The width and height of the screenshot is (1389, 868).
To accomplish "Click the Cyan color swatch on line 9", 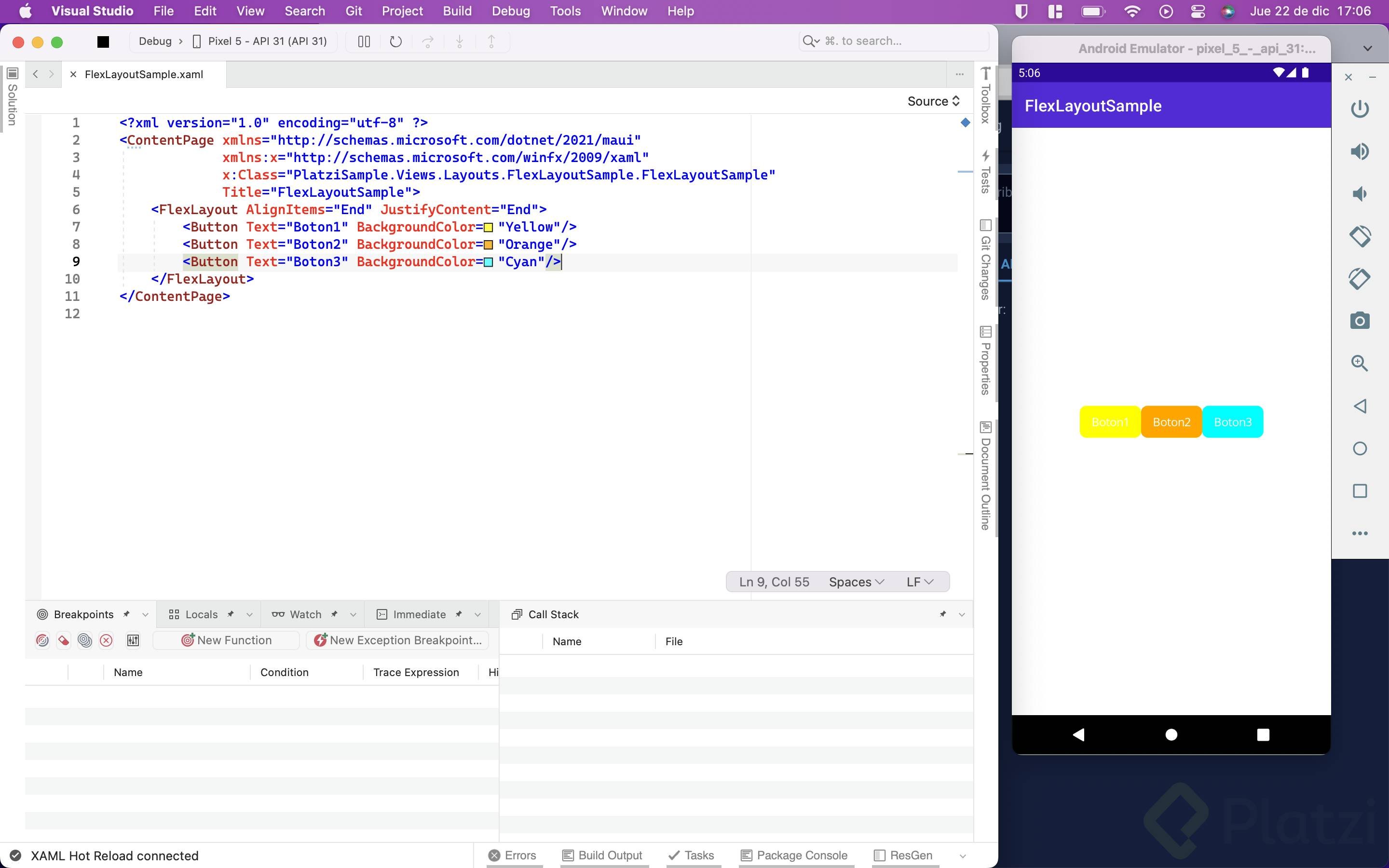I will (489, 262).
